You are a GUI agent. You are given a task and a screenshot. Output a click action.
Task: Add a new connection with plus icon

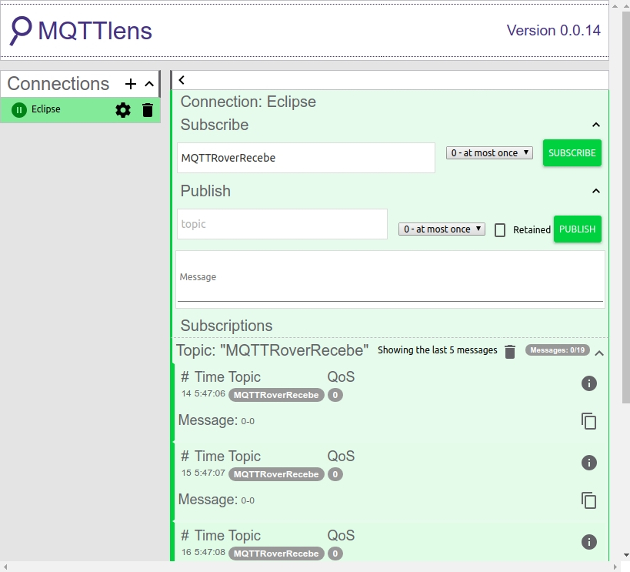(130, 84)
